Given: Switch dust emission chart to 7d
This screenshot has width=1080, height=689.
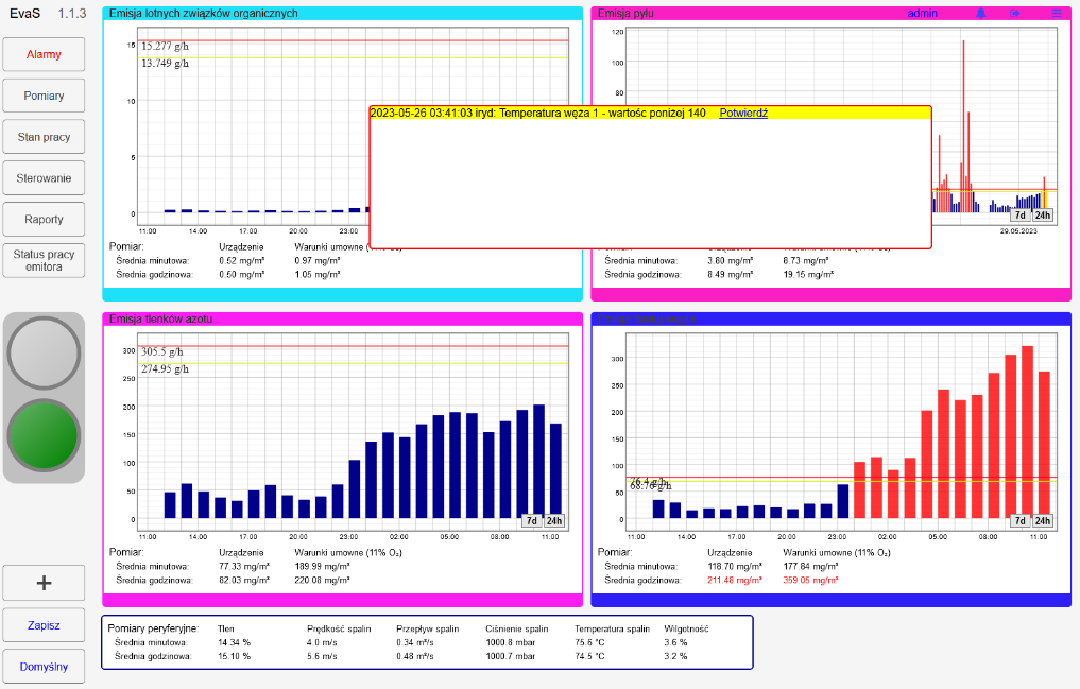Looking at the screenshot, I should tap(1020, 215).
